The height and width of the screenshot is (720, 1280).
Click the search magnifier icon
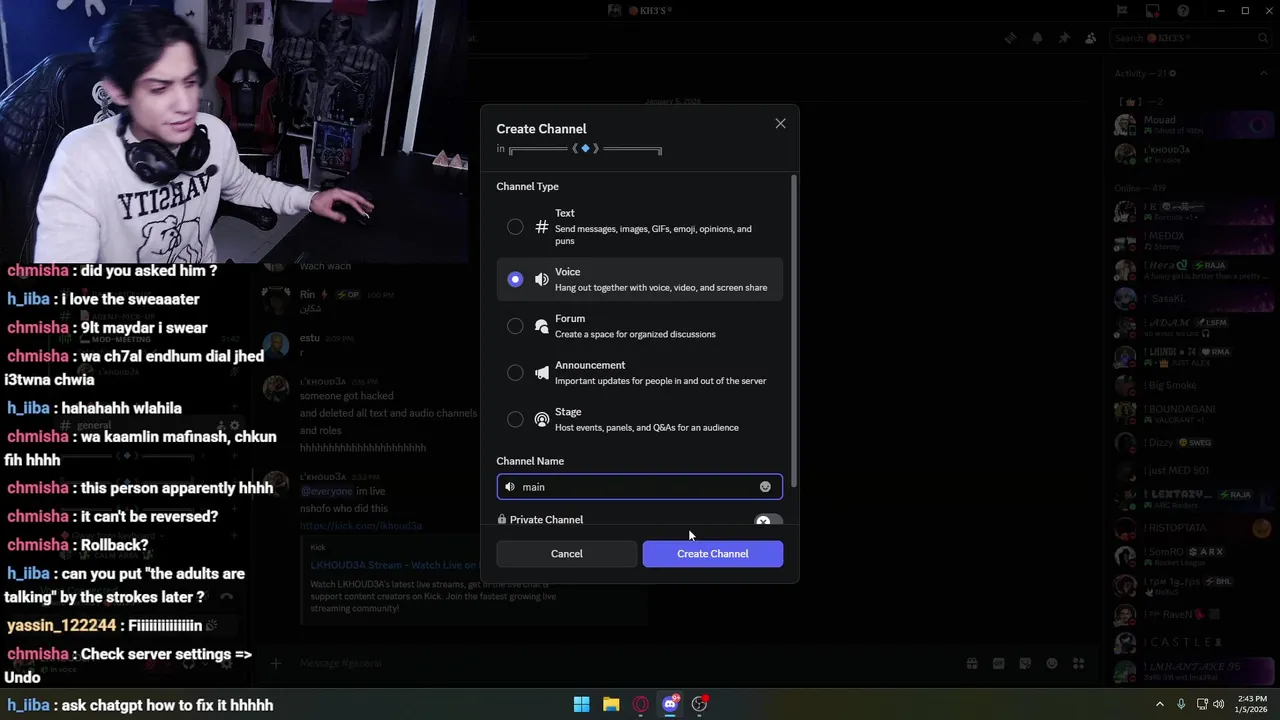tap(1263, 38)
